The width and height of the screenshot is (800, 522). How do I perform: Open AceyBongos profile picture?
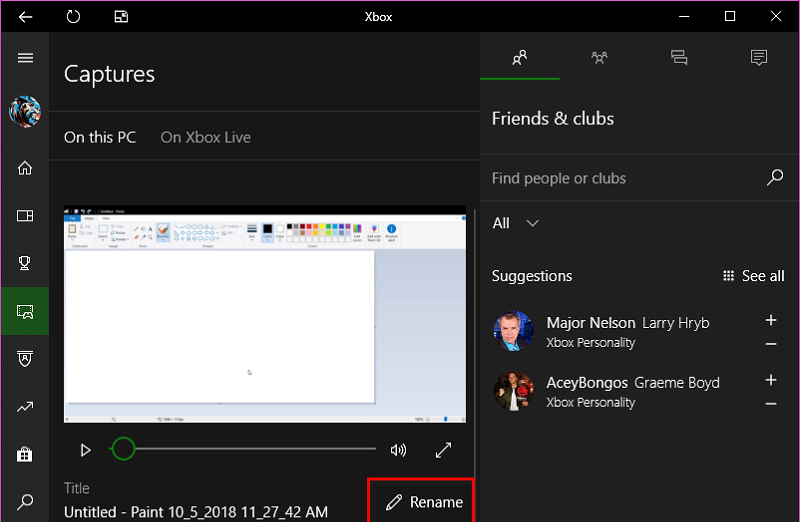pos(513,391)
